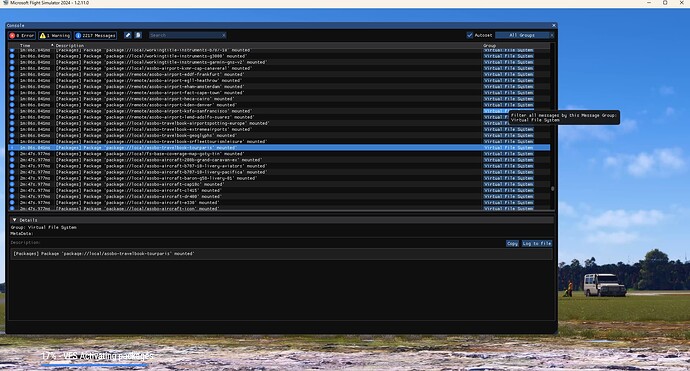This screenshot has height=371, width=690.
Task: Sort messages by the Time column
Action: 25,45
